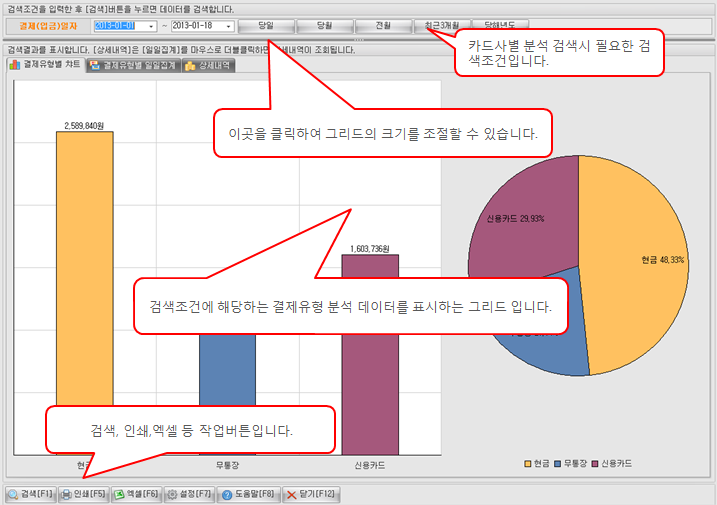The width and height of the screenshot is (717, 505).
Task: Click the 검색[F1] magnifier icon
Action: pyautogui.click(x=13, y=494)
